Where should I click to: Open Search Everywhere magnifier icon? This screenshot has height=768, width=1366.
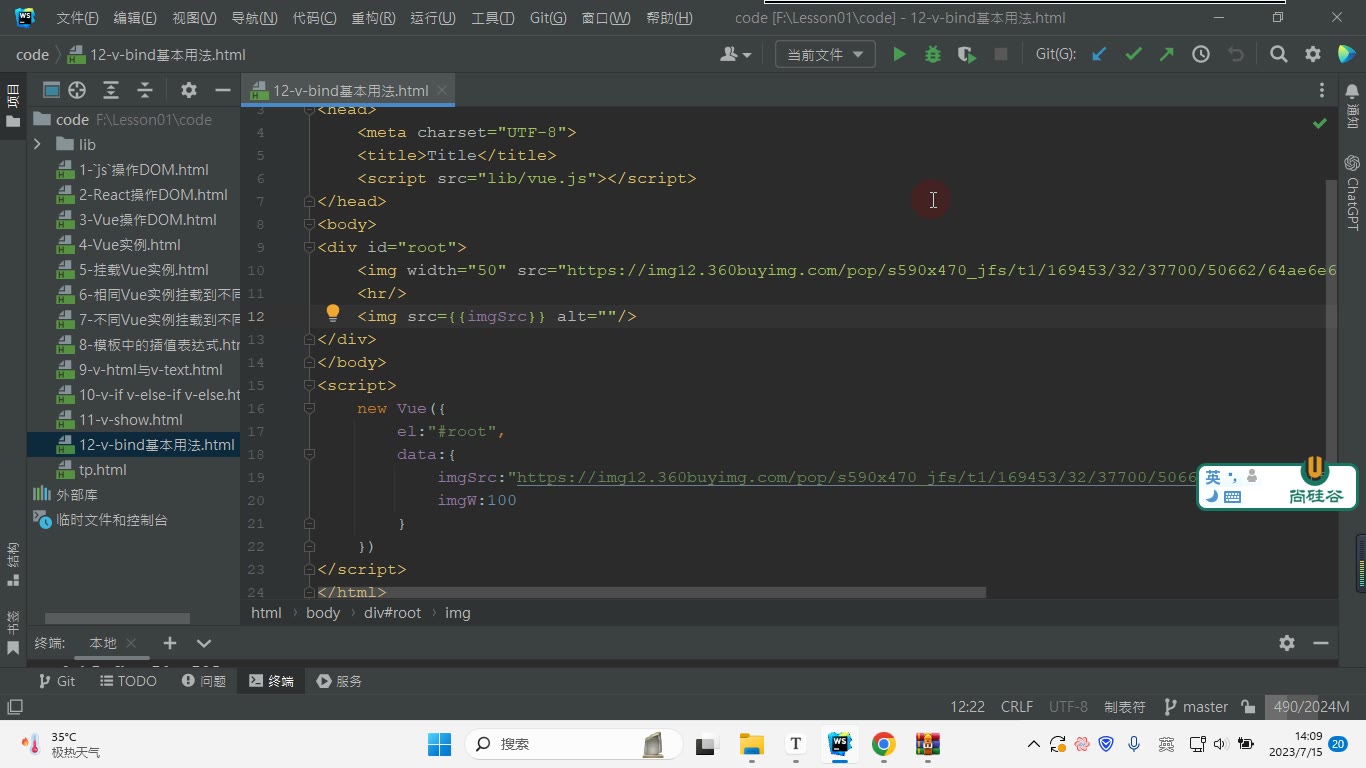(1279, 55)
